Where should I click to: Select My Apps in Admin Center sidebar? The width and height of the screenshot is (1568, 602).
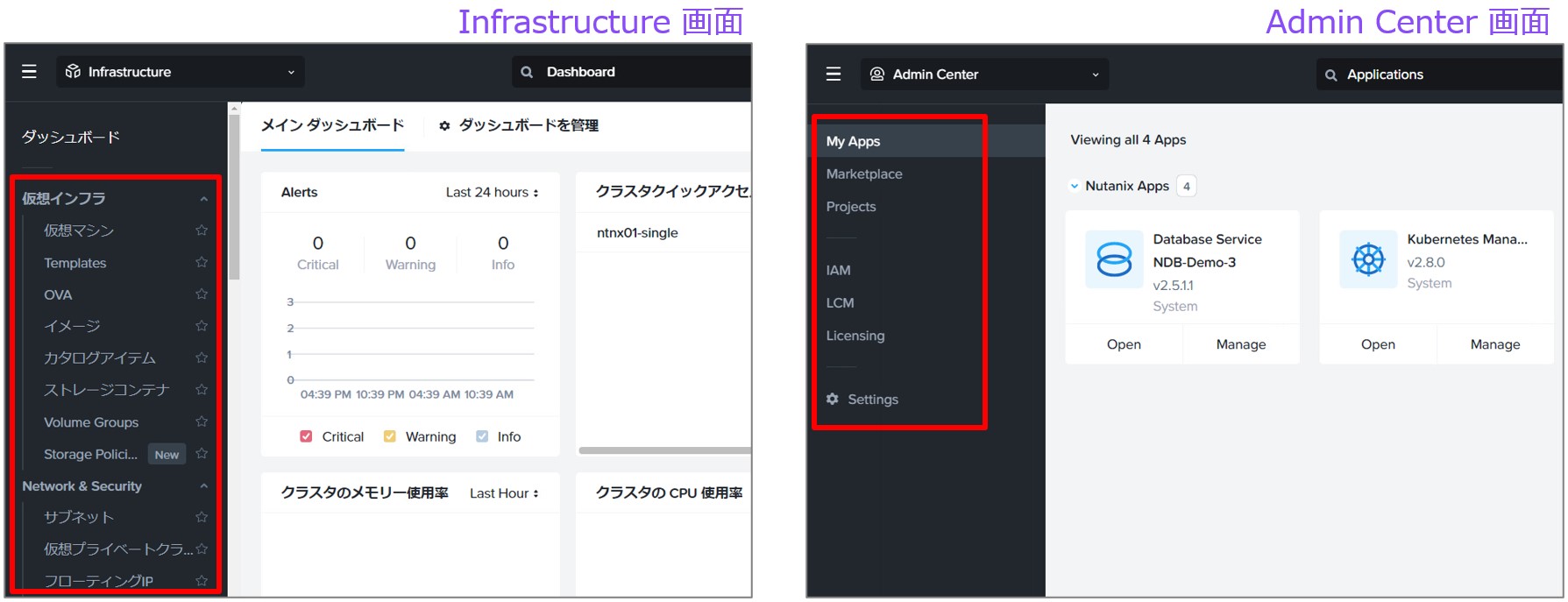point(926,141)
